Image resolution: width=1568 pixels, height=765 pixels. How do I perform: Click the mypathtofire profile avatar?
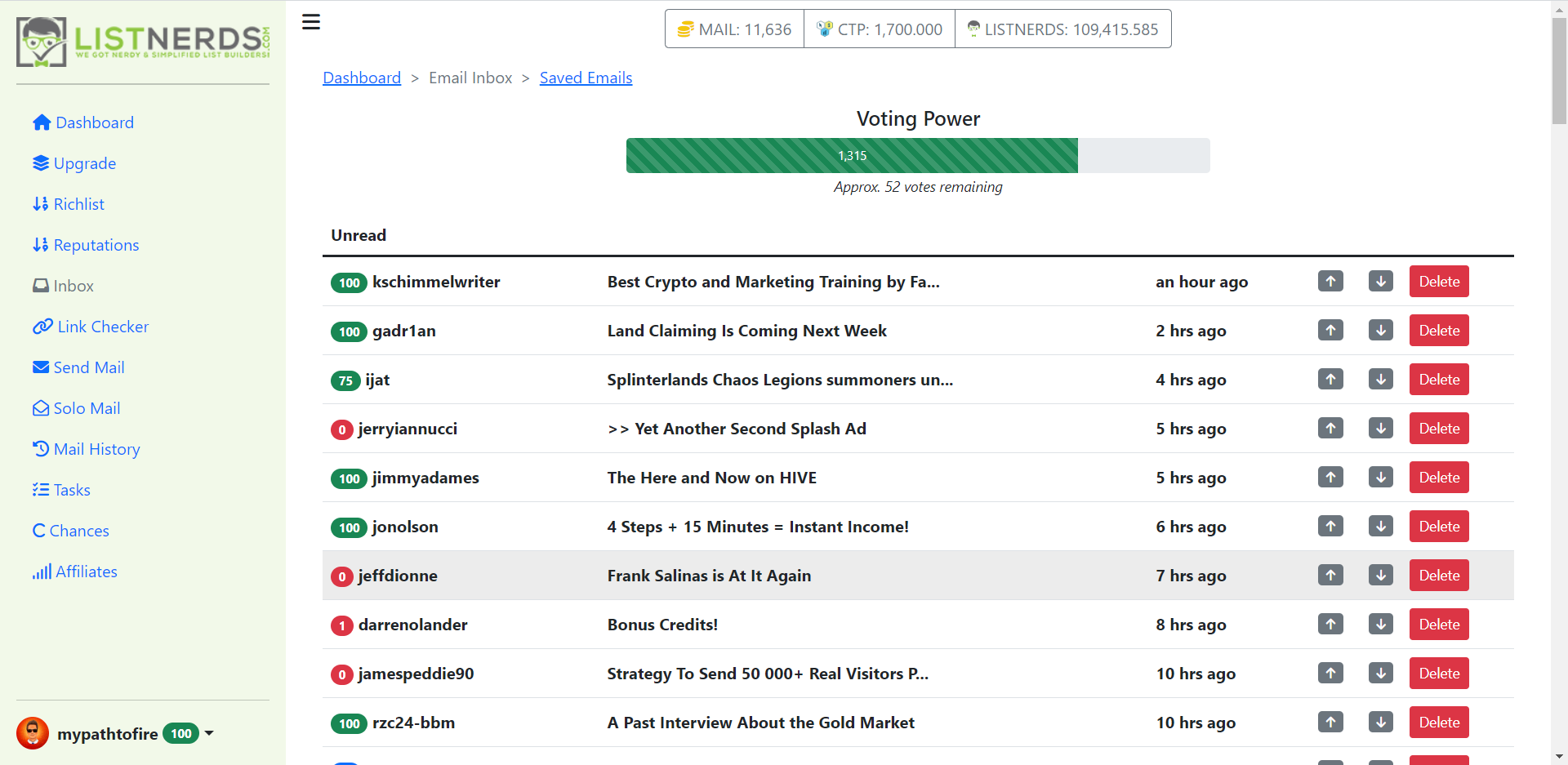click(33, 733)
